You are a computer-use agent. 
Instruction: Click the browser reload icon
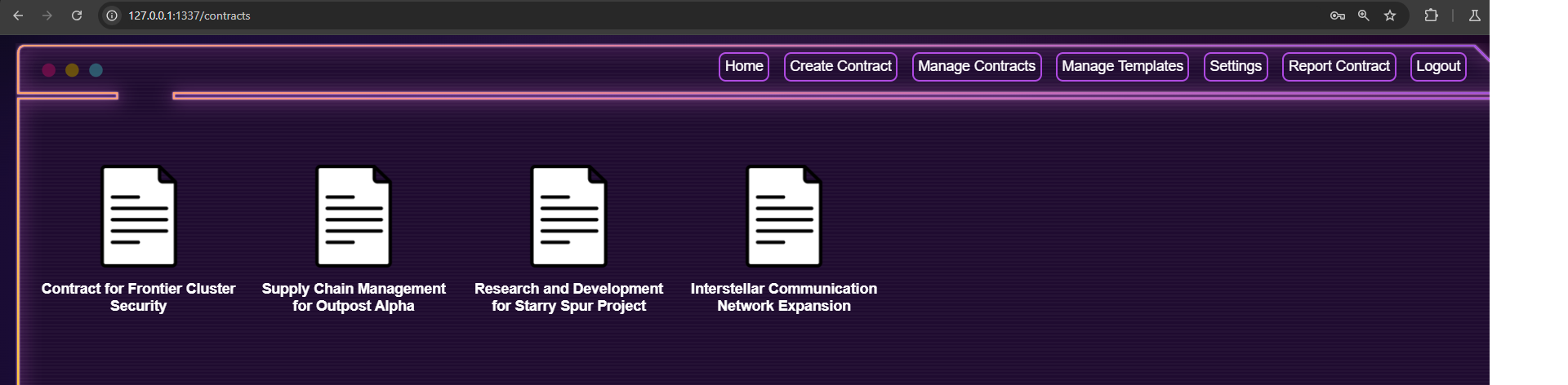click(77, 15)
